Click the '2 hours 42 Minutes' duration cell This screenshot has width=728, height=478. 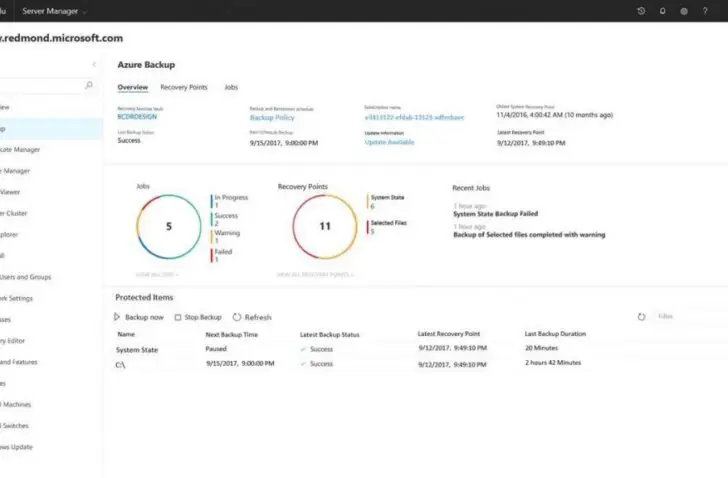553,362
